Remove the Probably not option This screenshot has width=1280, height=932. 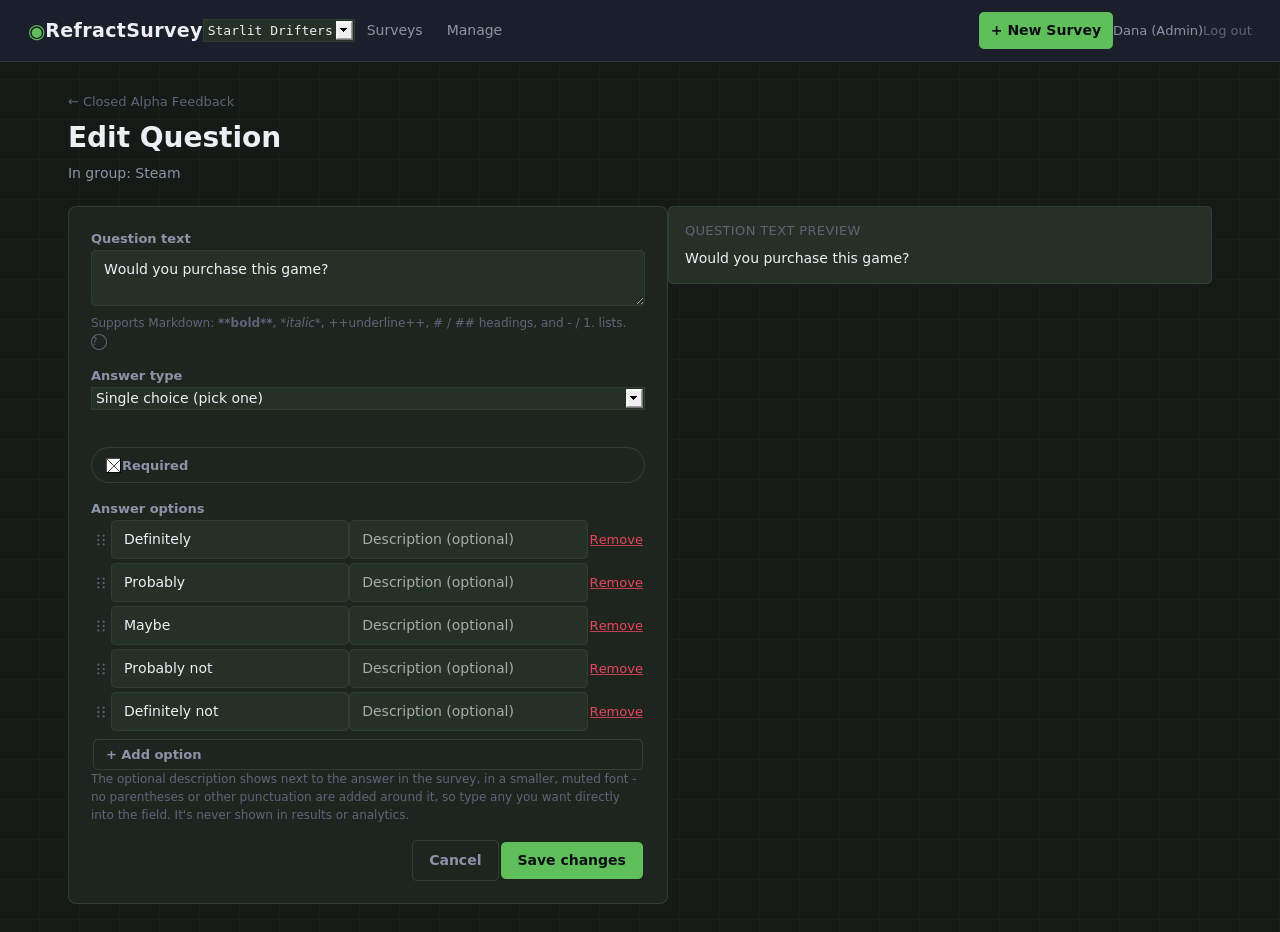tap(616, 669)
